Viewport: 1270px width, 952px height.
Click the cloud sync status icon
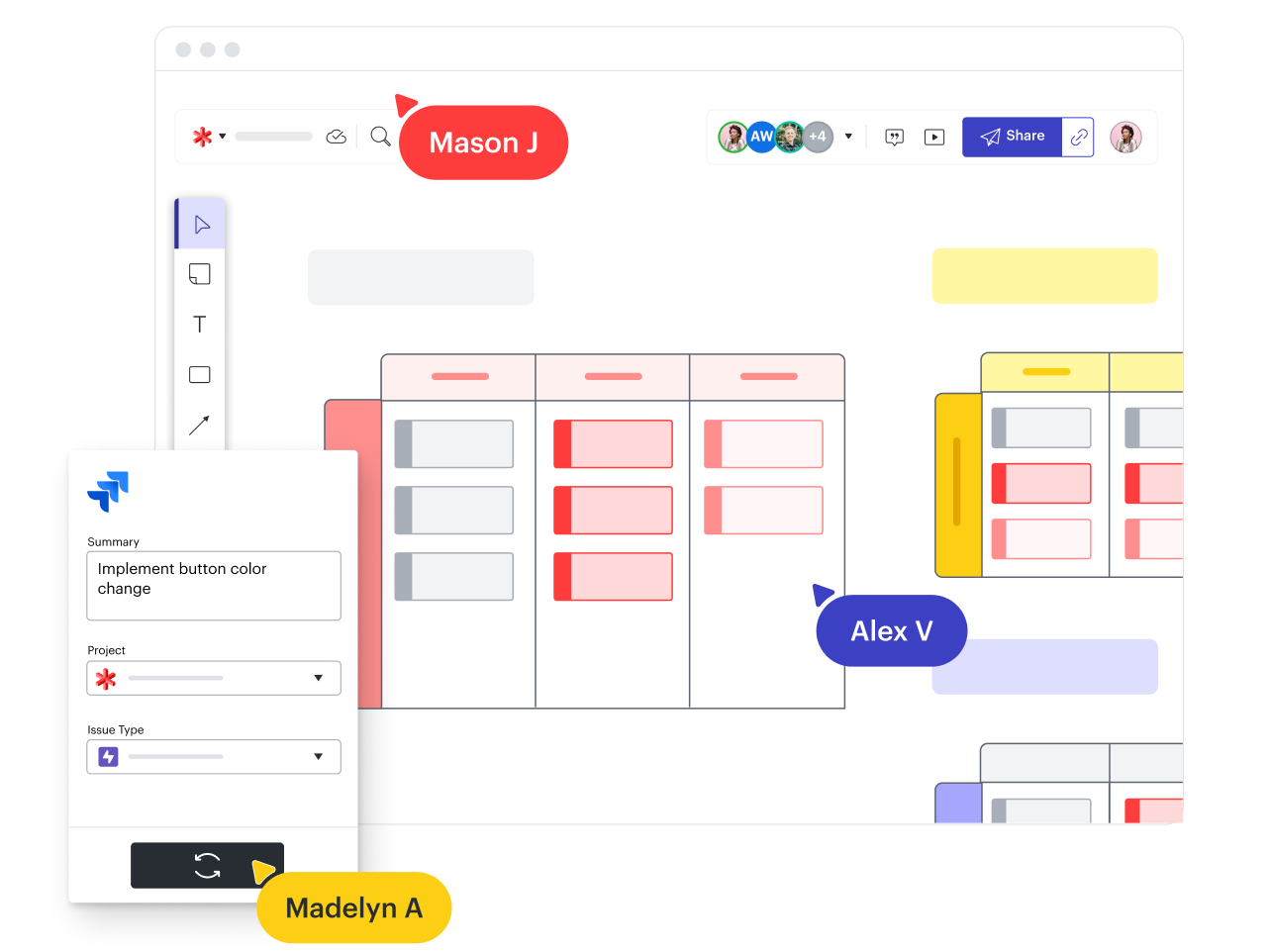[337, 137]
